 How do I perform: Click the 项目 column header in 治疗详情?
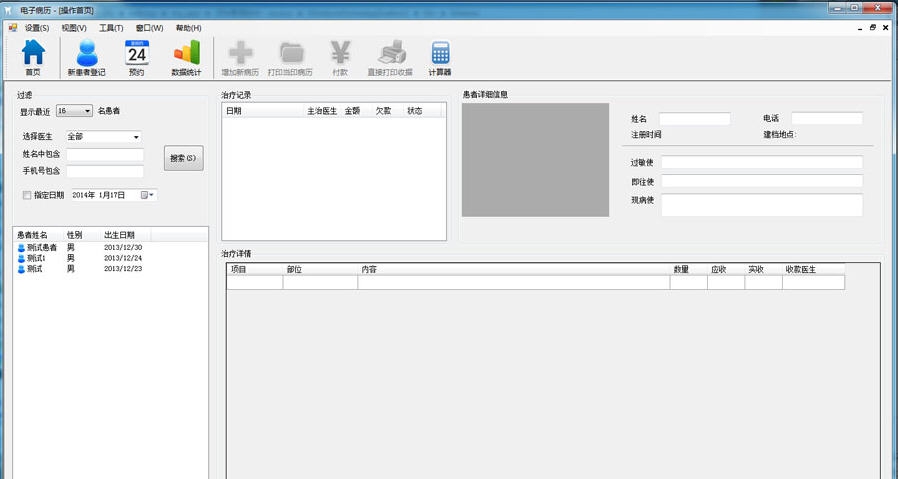coord(254,269)
